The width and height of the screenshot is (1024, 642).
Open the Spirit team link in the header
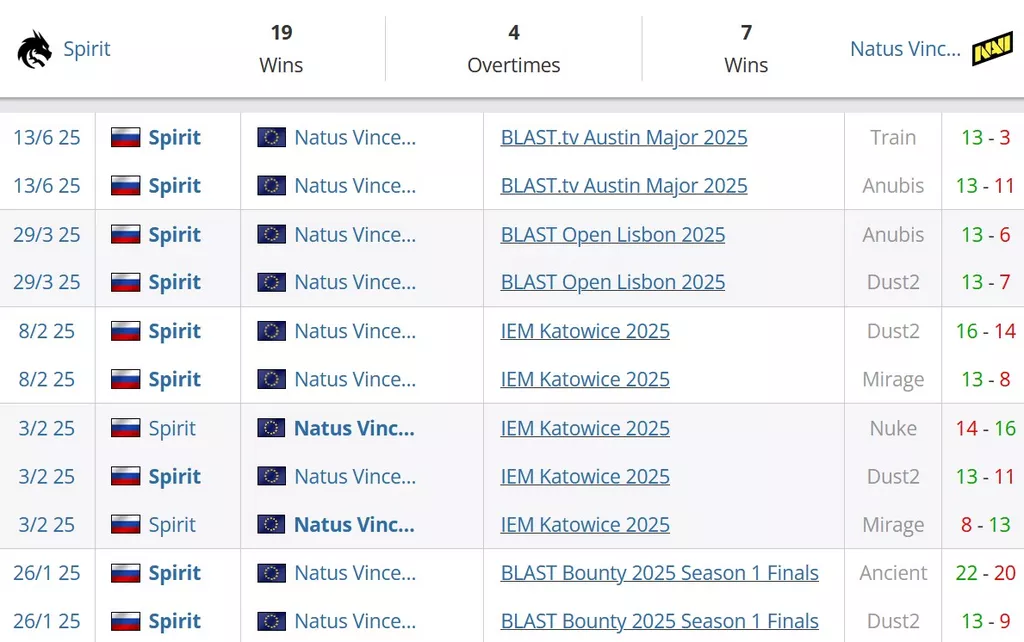tap(87, 49)
